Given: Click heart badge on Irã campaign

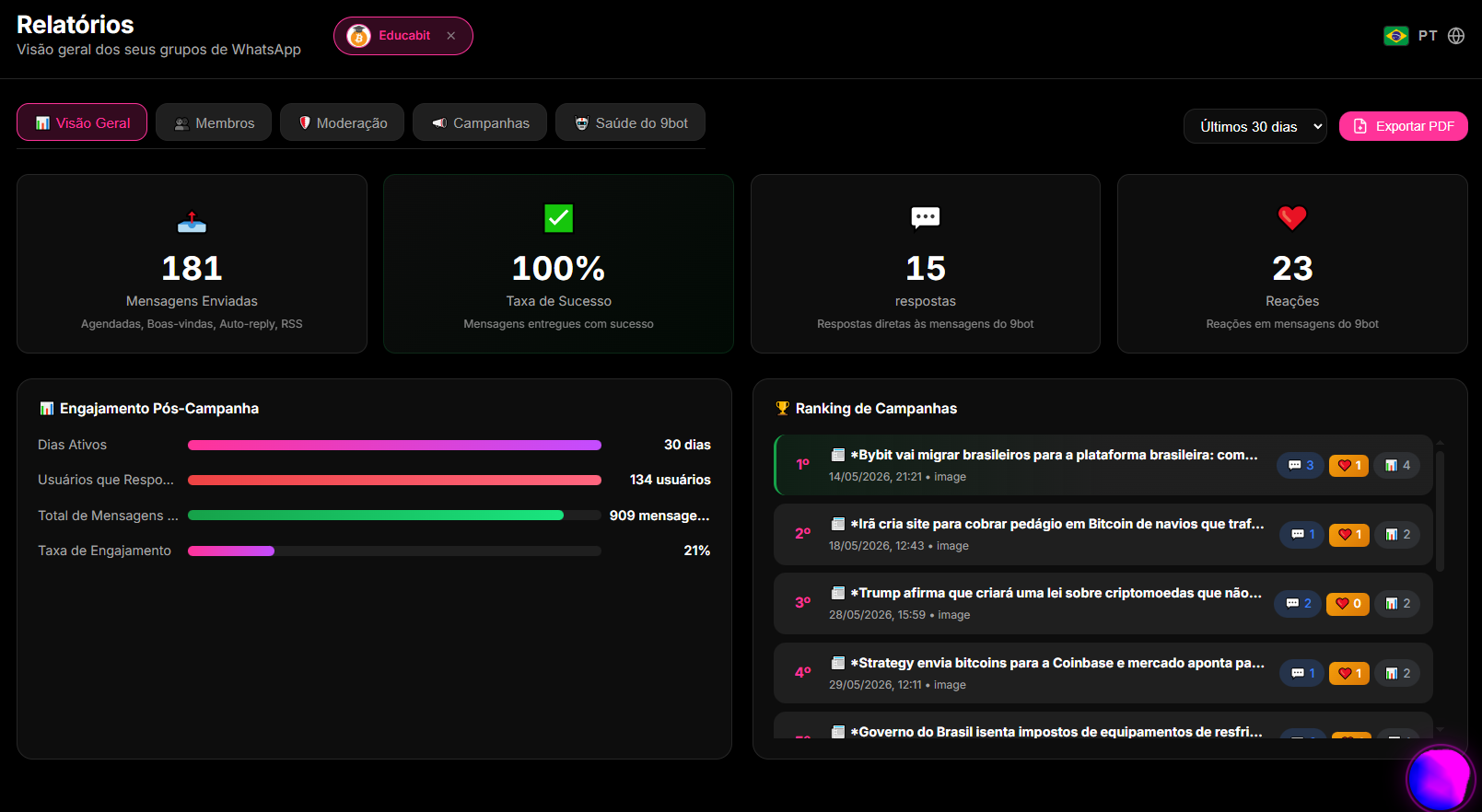Looking at the screenshot, I should pos(1348,534).
